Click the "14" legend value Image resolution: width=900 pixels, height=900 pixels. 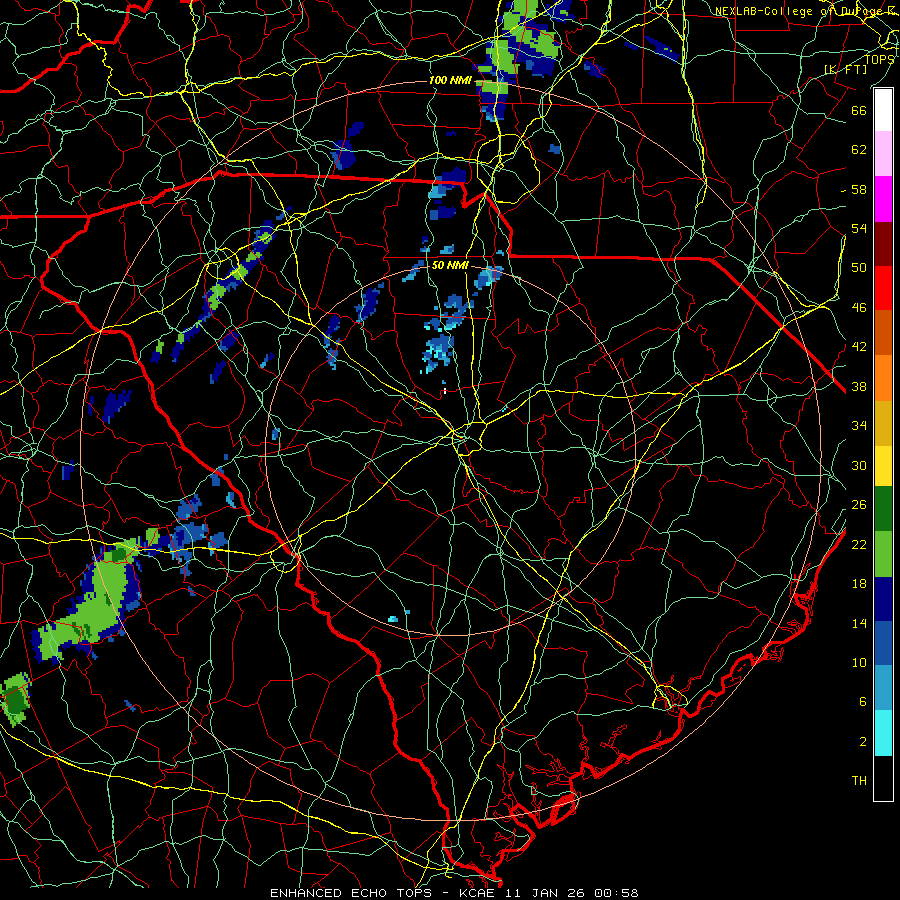click(859, 623)
